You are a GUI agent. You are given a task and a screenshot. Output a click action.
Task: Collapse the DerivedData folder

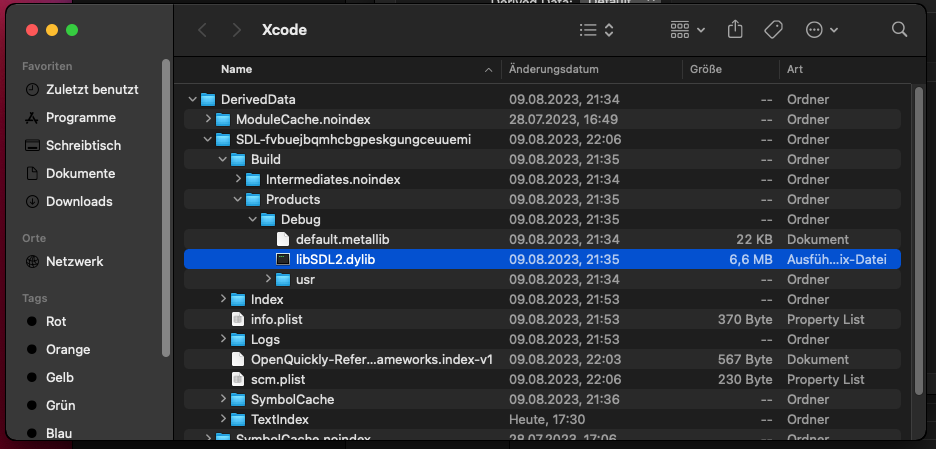[x=193, y=100]
